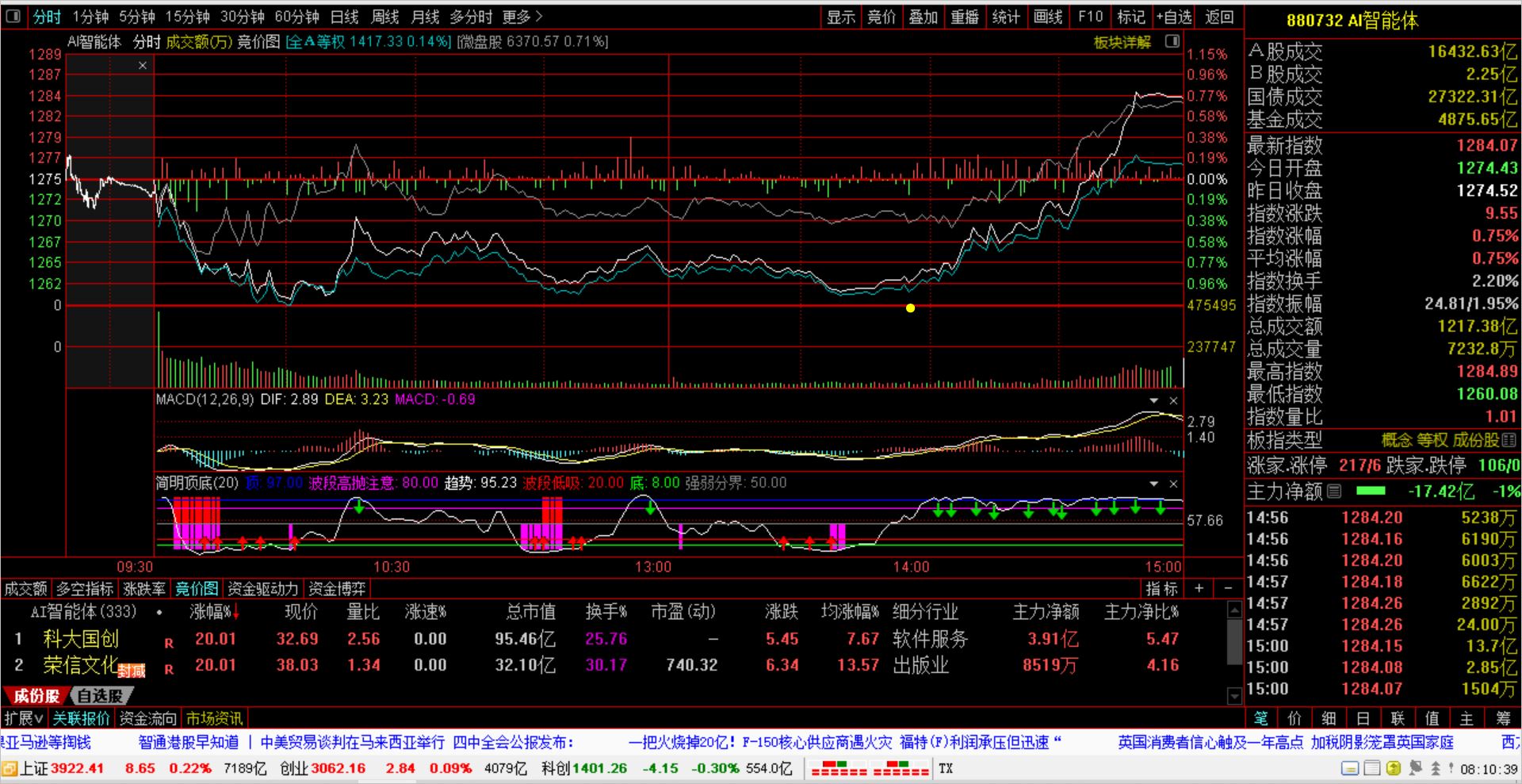
Task: Switch to the 日线 daily chart tab
Action: tap(344, 17)
